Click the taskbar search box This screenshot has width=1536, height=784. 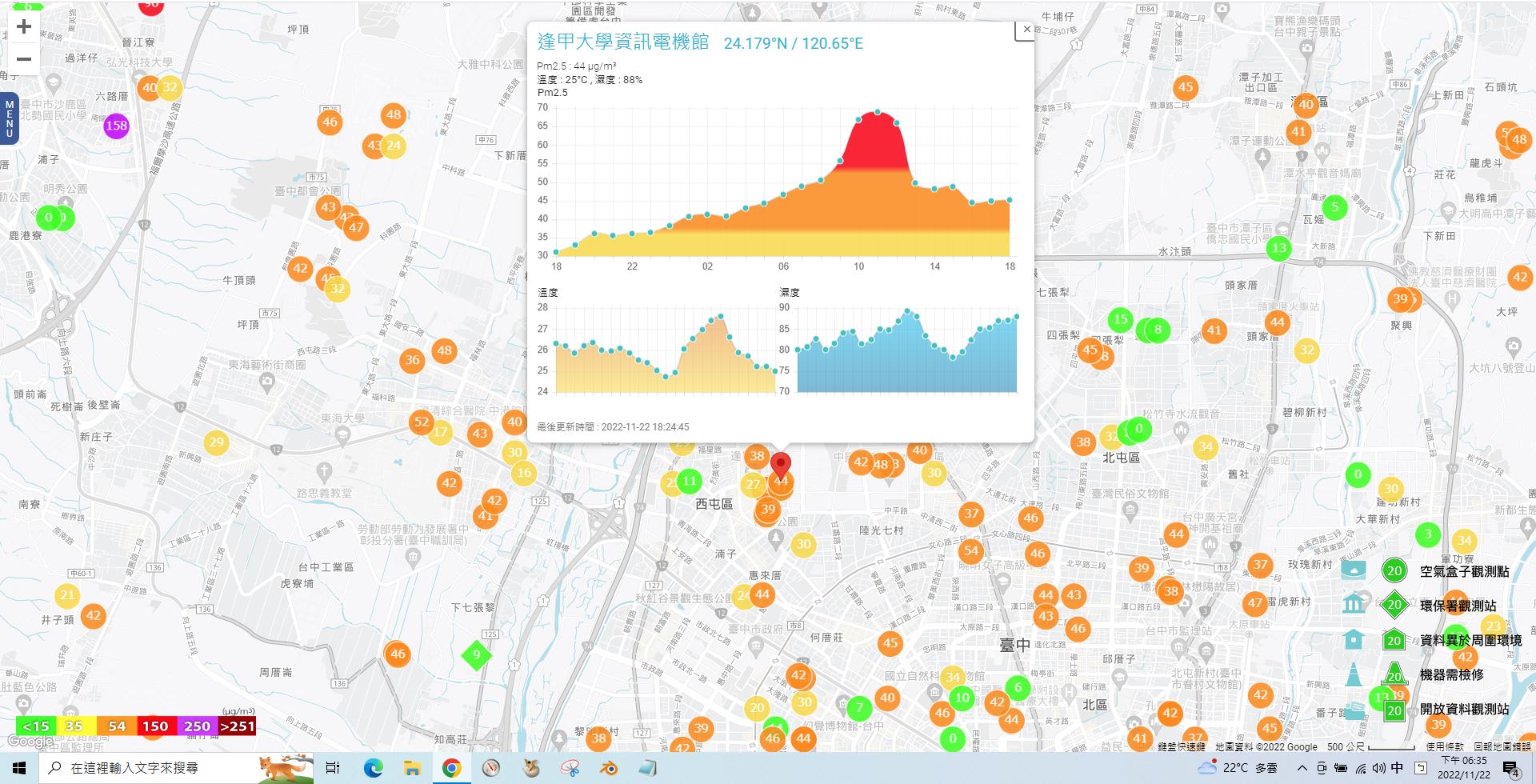click(x=176, y=768)
